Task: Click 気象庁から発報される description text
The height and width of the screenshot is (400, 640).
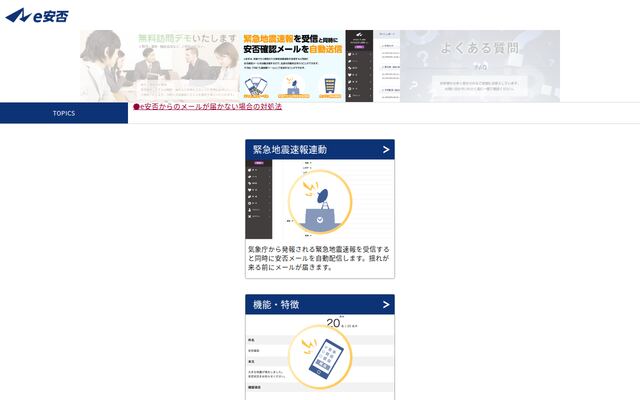Action: [319, 258]
